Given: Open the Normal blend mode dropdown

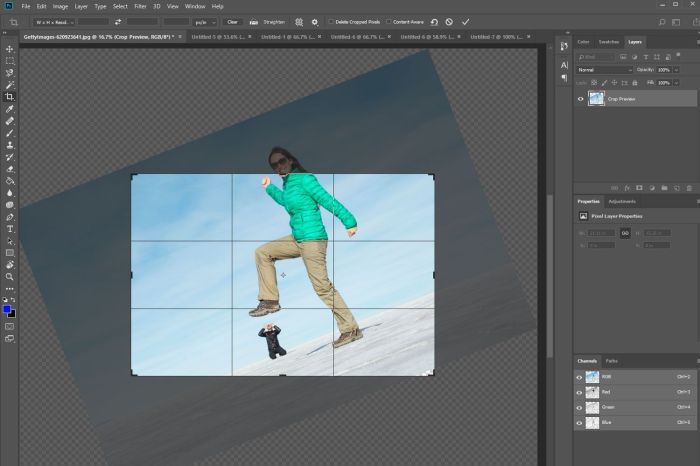Looking at the screenshot, I should [x=604, y=70].
